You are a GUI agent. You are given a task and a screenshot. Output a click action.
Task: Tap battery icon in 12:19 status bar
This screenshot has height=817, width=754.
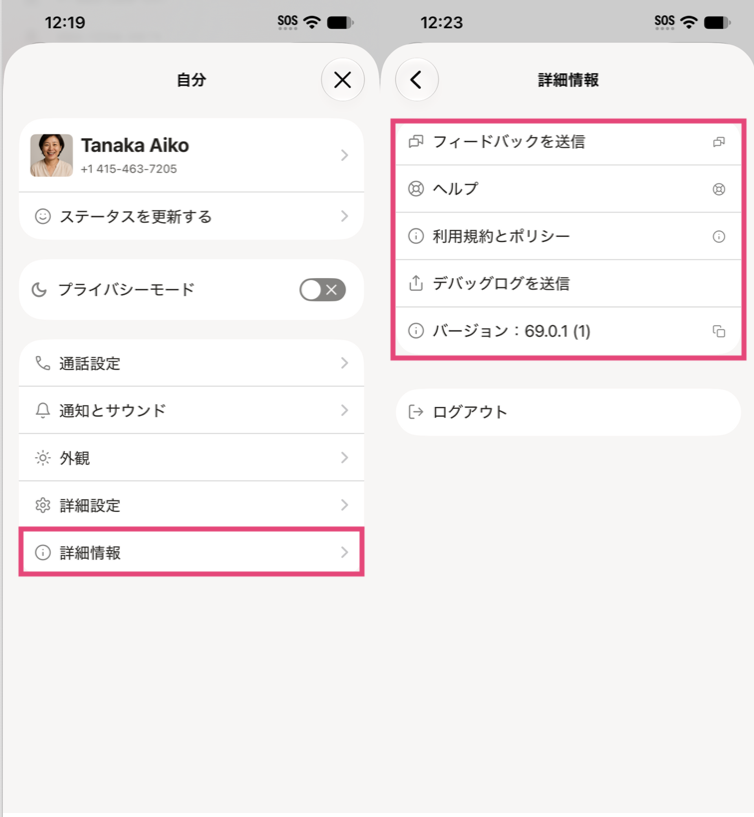click(x=340, y=22)
